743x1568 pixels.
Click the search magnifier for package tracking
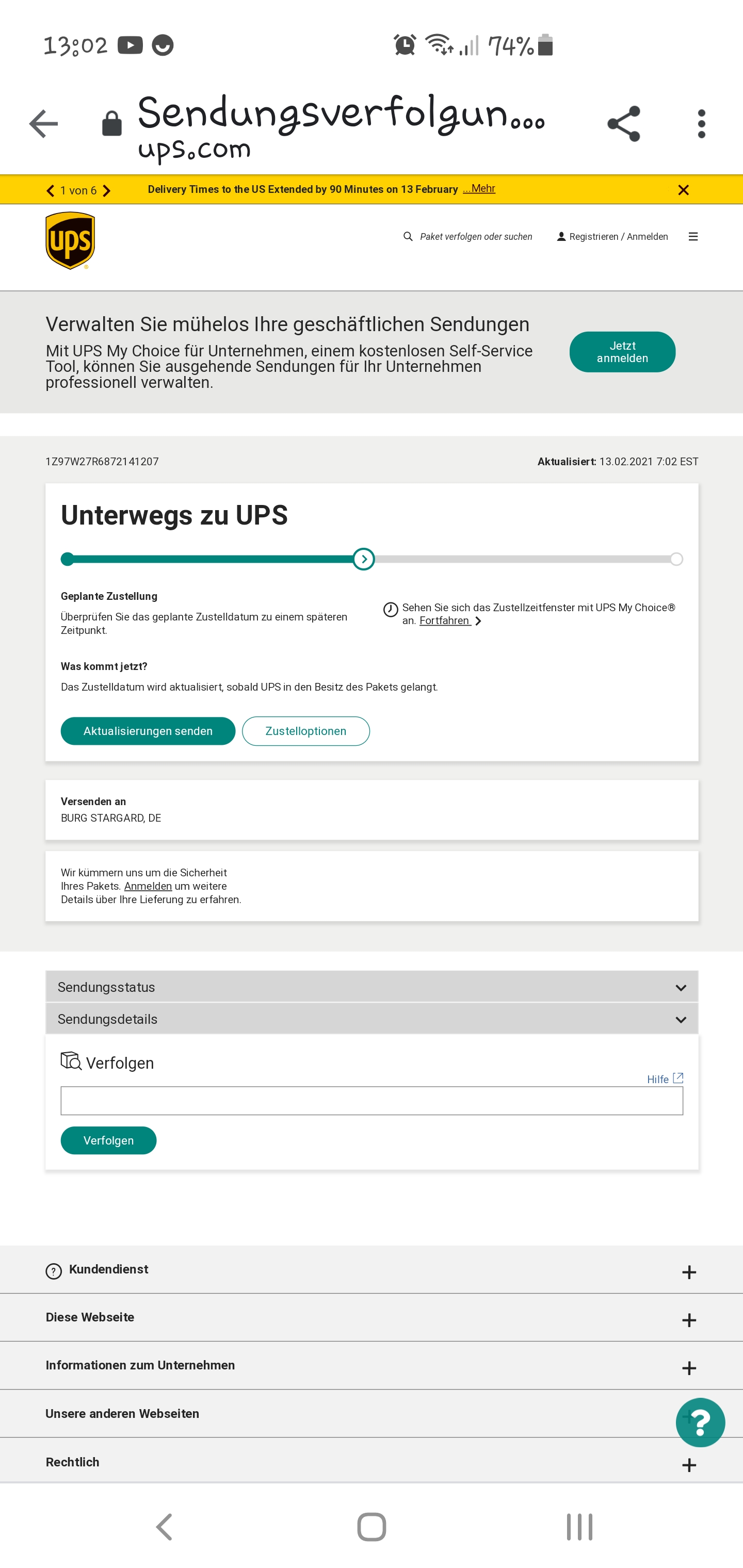[408, 236]
